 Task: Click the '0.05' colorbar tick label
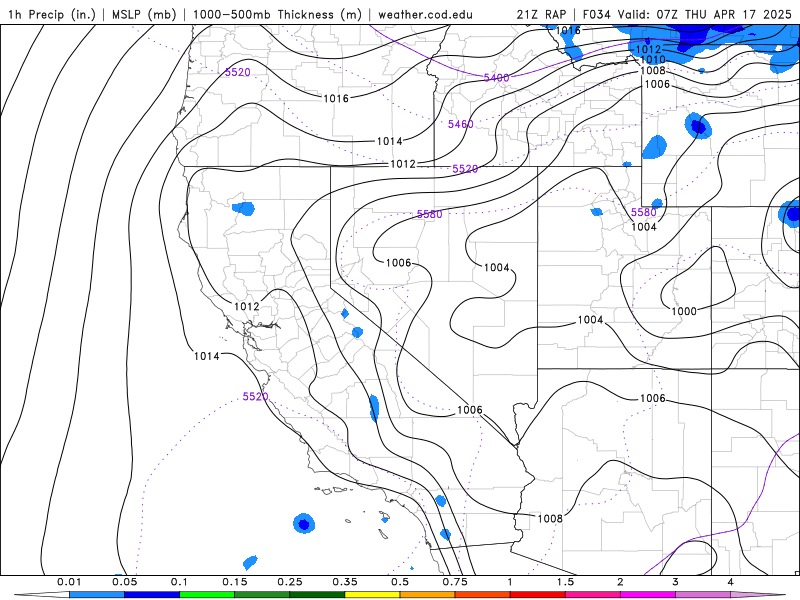[124, 582]
